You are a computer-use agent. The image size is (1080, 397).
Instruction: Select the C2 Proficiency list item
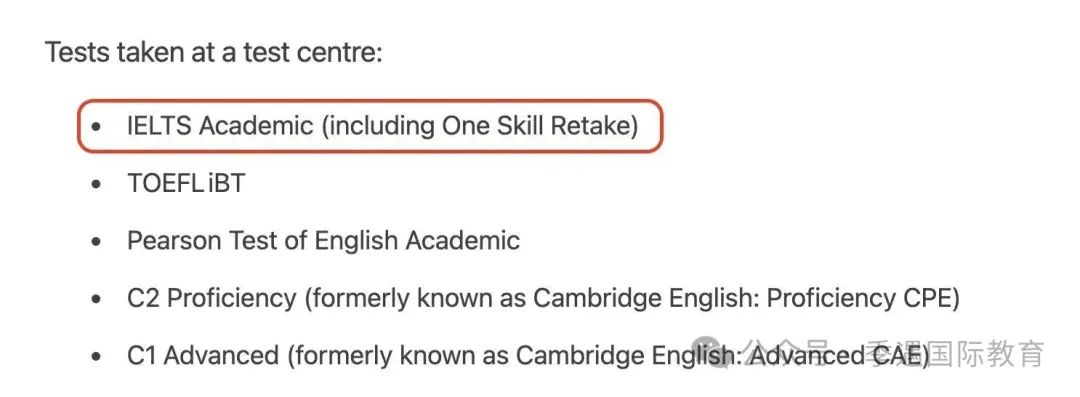[x=543, y=298]
